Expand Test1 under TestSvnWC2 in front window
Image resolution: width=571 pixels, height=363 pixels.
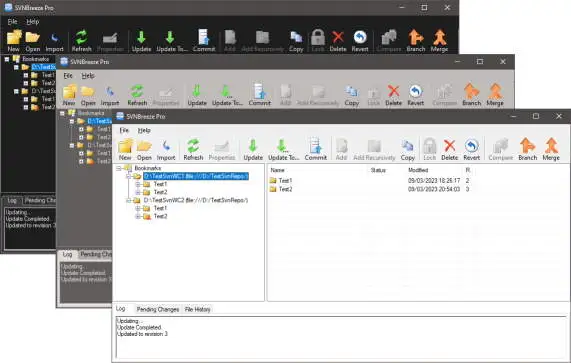(x=138, y=208)
